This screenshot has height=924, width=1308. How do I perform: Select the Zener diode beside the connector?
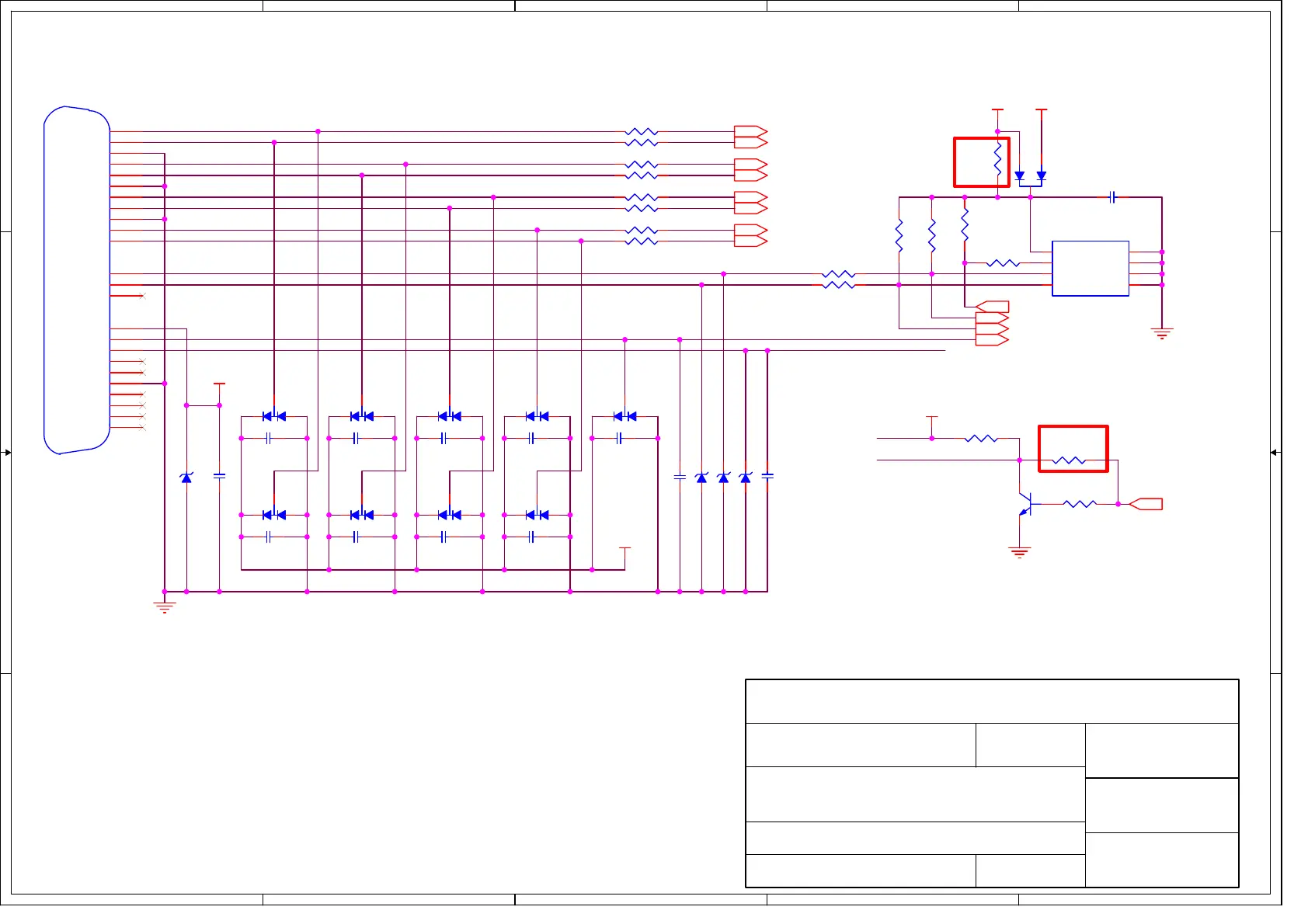click(186, 478)
